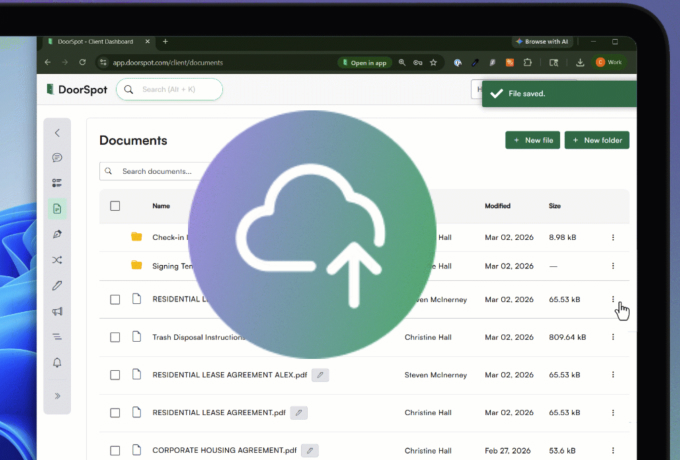This screenshot has height=460, width=680.
Task: Click the sign badge beside CORPORATE HOUSING AGREEMENT.pdf
Action: tap(310, 450)
